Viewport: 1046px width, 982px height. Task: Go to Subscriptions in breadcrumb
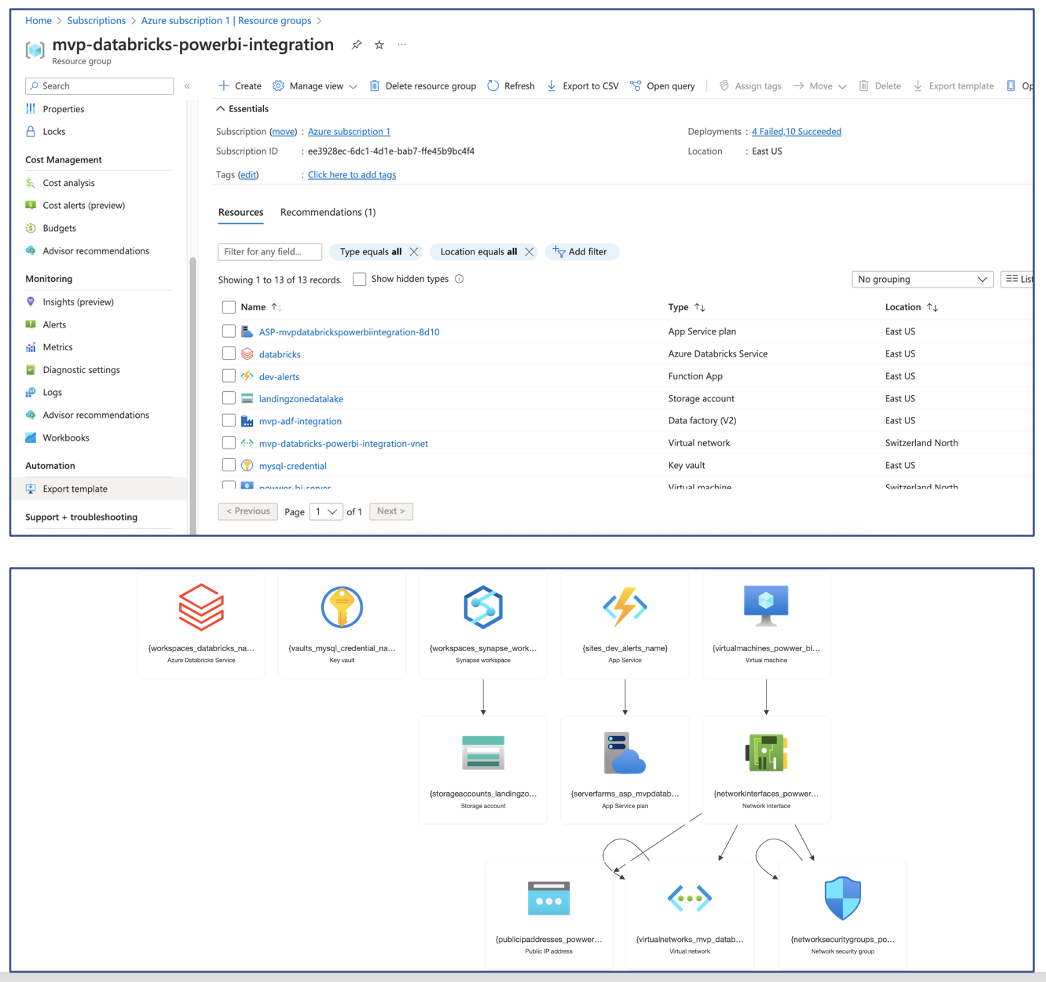pyautogui.click(x=96, y=21)
